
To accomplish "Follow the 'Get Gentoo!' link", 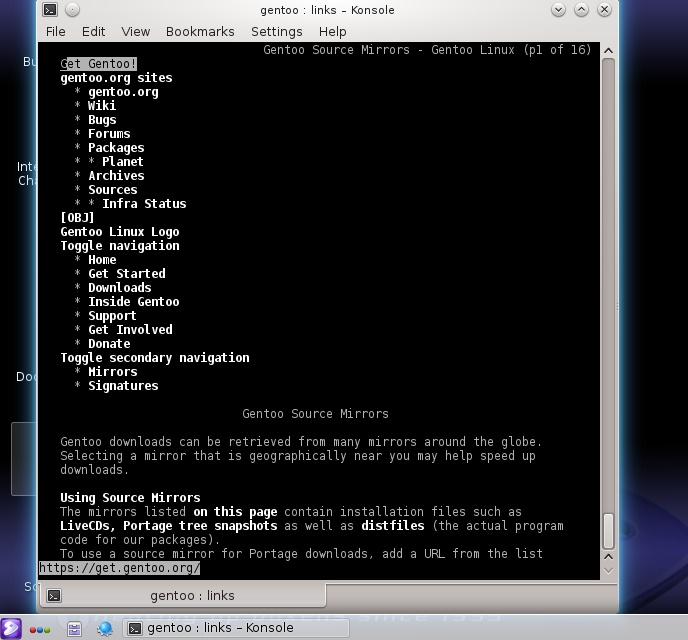I will click(99, 64).
